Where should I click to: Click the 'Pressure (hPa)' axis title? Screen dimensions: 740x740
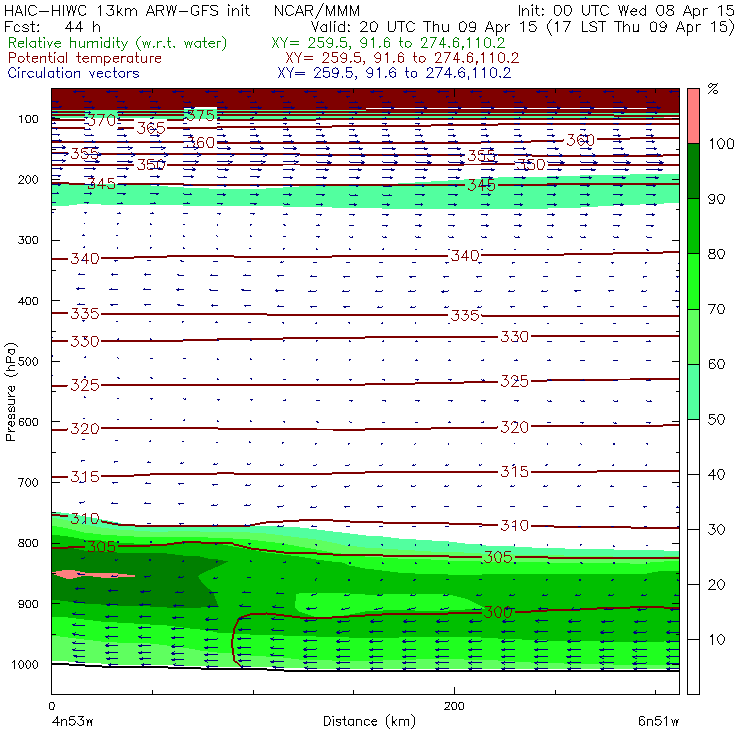(x=10, y=392)
